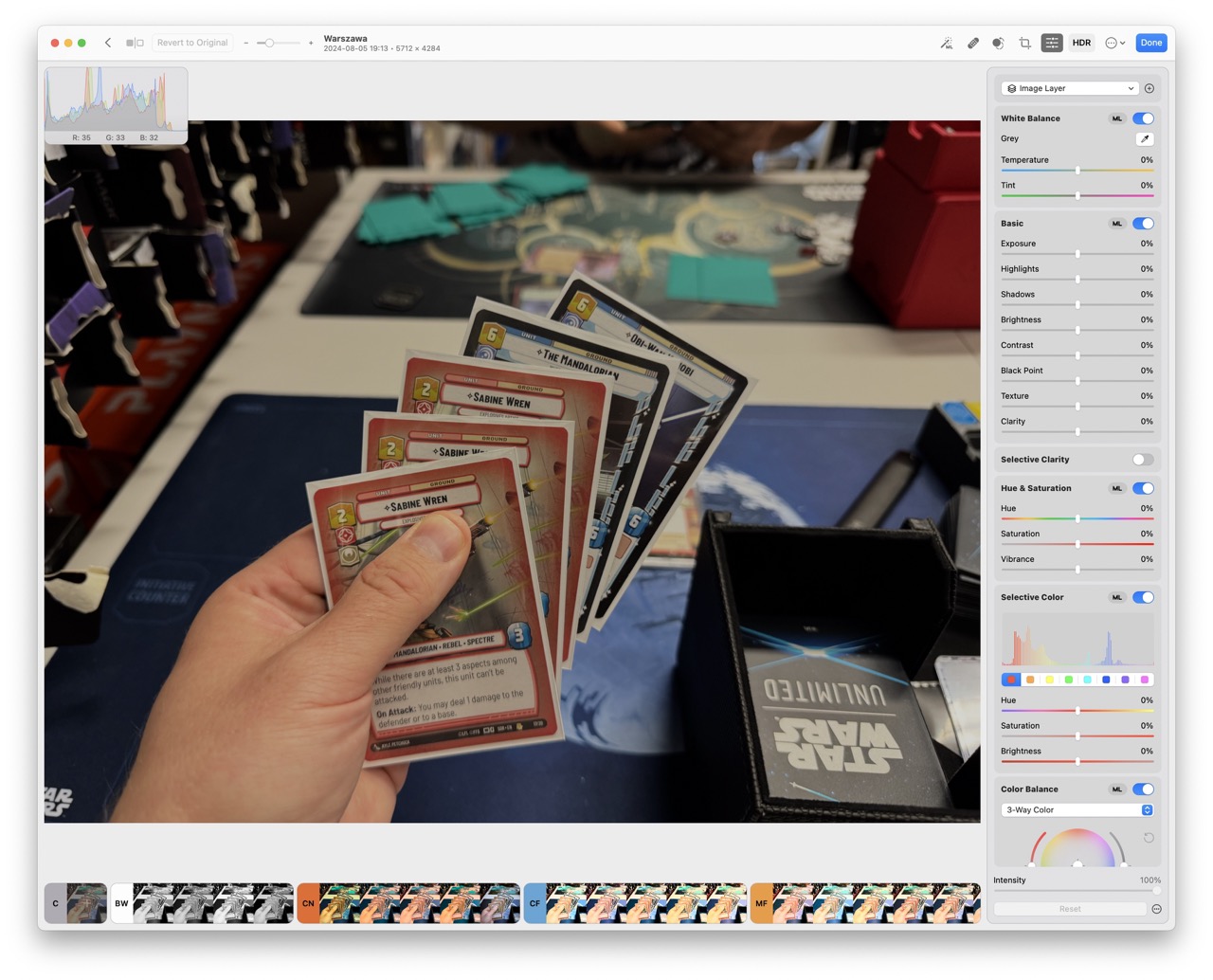Click ML button for White Balance
The width and height of the screenshot is (1213, 980).
[x=1117, y=118]
